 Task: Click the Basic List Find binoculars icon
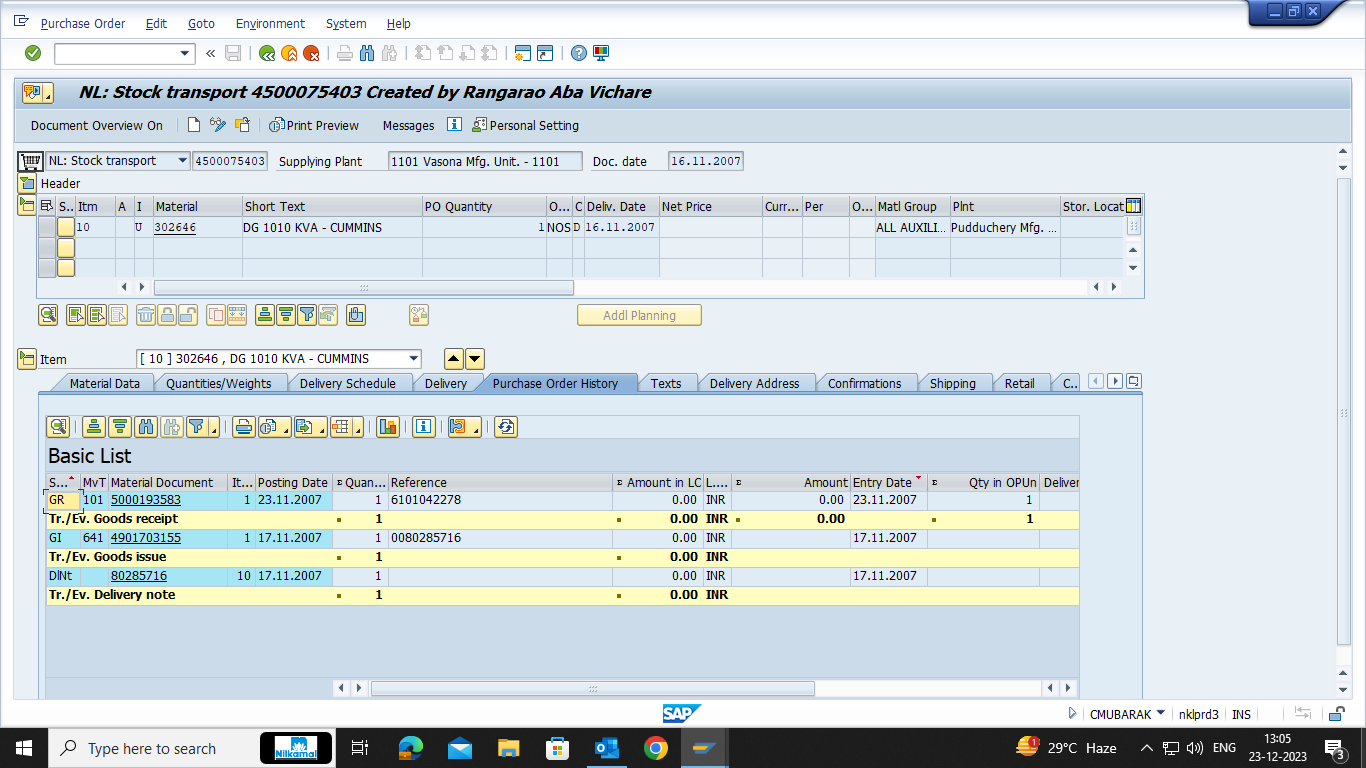click(x=146, y=427)
